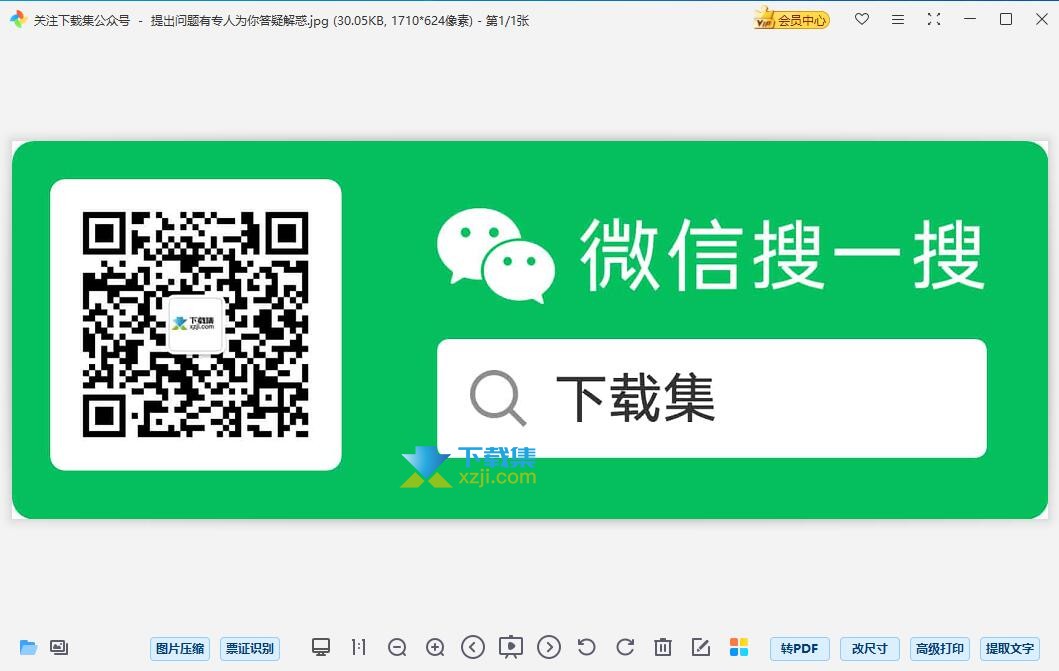Viewport: 1059px width, 671px height.
Task: Click the fit-to-screen monitor icon
Action: (x=321, y=648)
